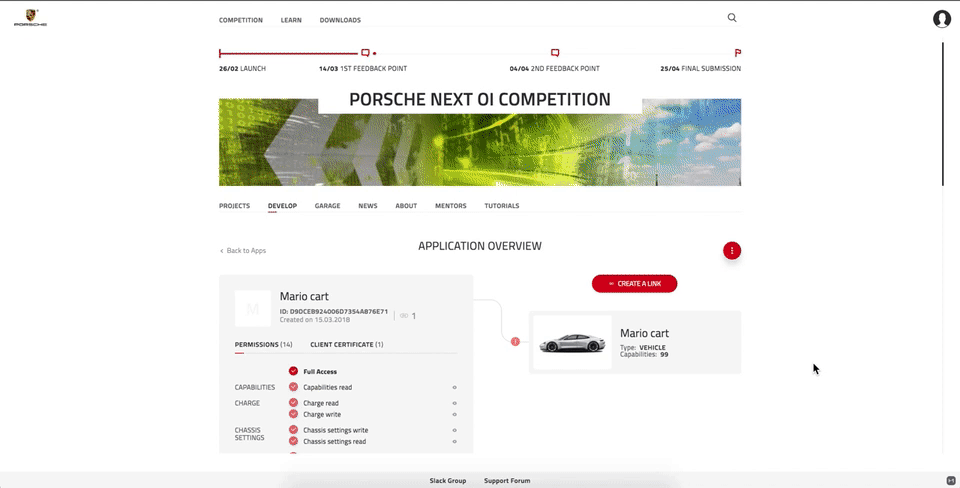Click the eye icon for Chassis settings write

click(454, 430)
